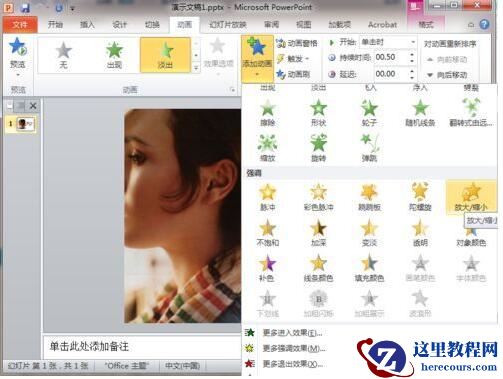Apply the 彩色脉冲 (Color Pulse) emphasis effect
Screen dimensions: 503x379
pos(318,197)
